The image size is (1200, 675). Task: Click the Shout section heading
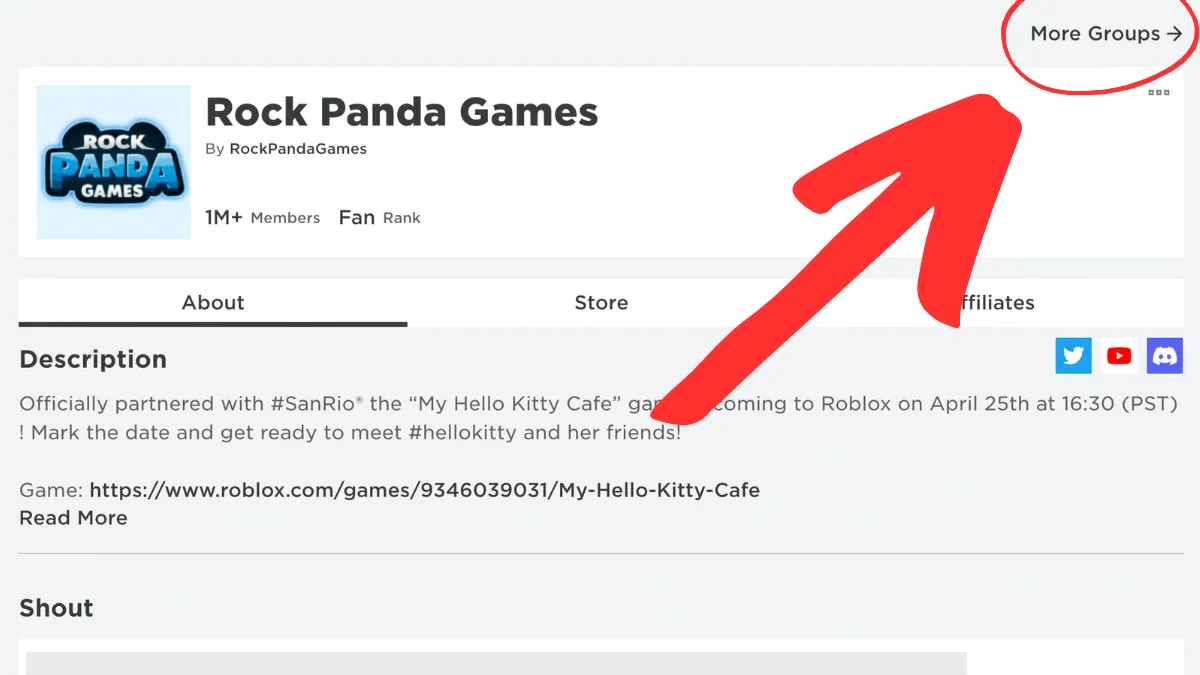point(55,607)
